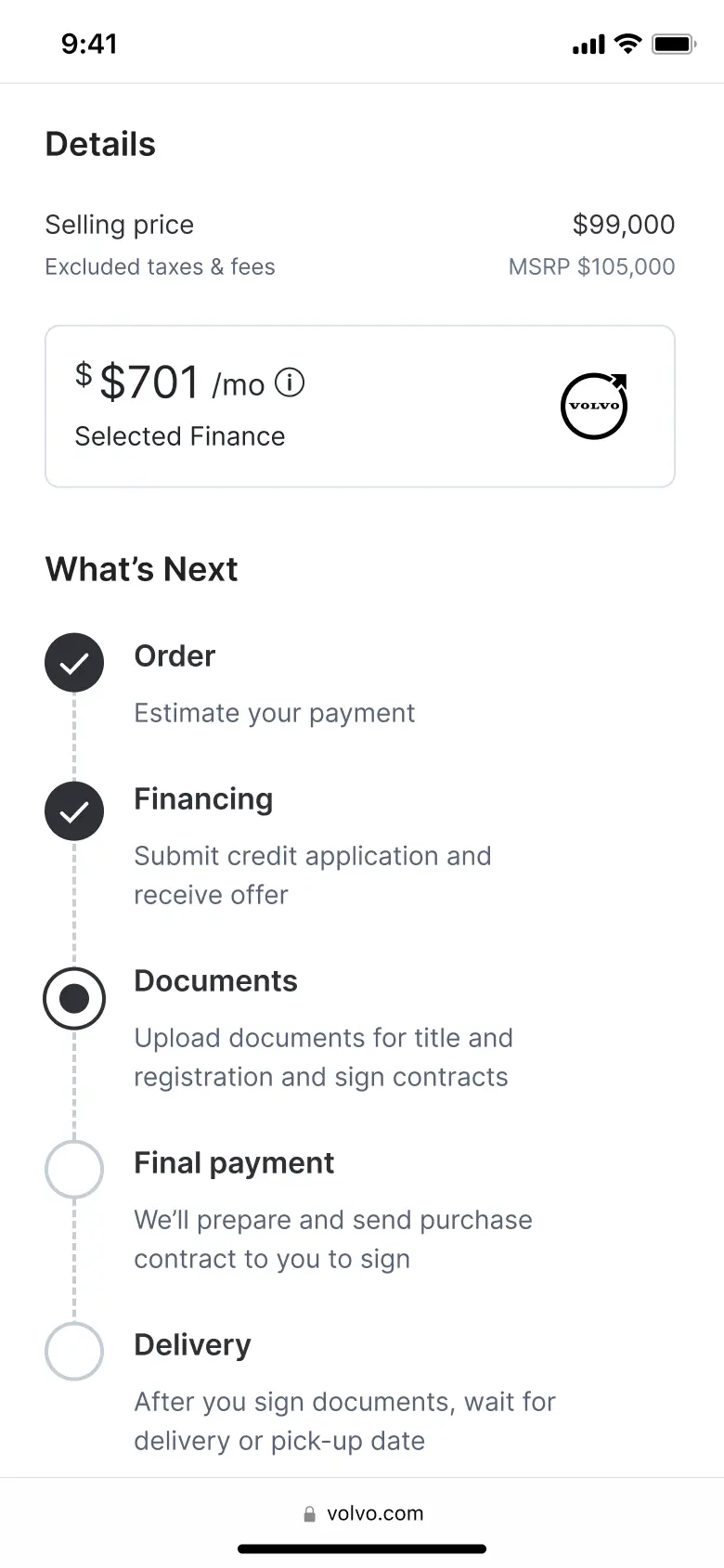Tap the cellular signal bars icon
The width and height of the screenshot is (724, 1568).
click(588, 44)
